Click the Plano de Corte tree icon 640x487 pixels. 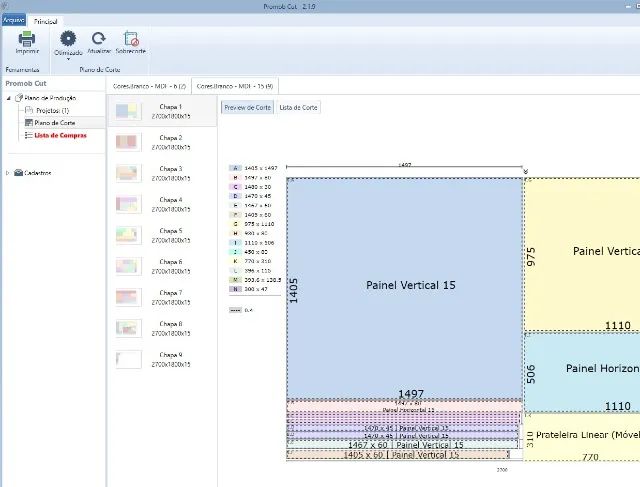[27, 122]
